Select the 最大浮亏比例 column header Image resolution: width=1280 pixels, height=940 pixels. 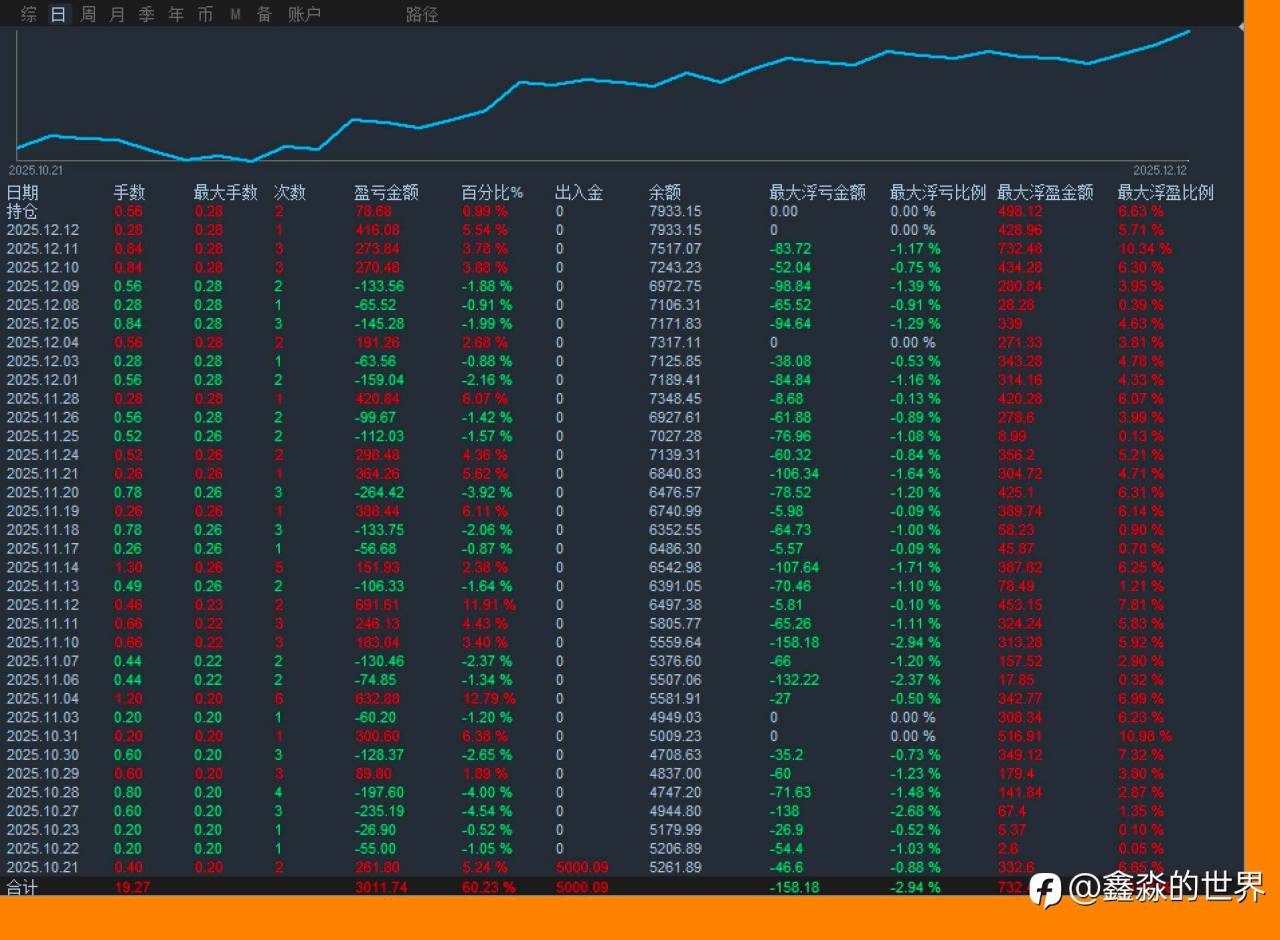coord(938,192)
